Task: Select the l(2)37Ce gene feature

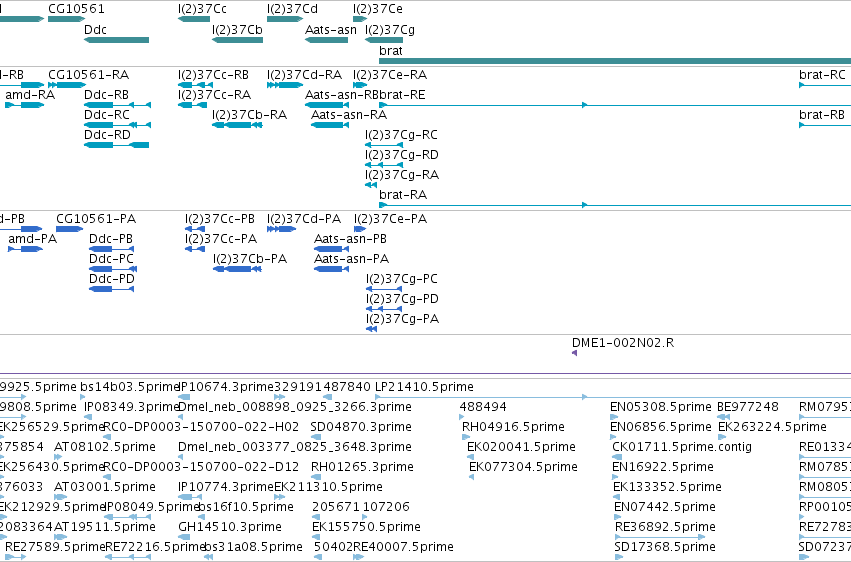Action: [360, 19]
